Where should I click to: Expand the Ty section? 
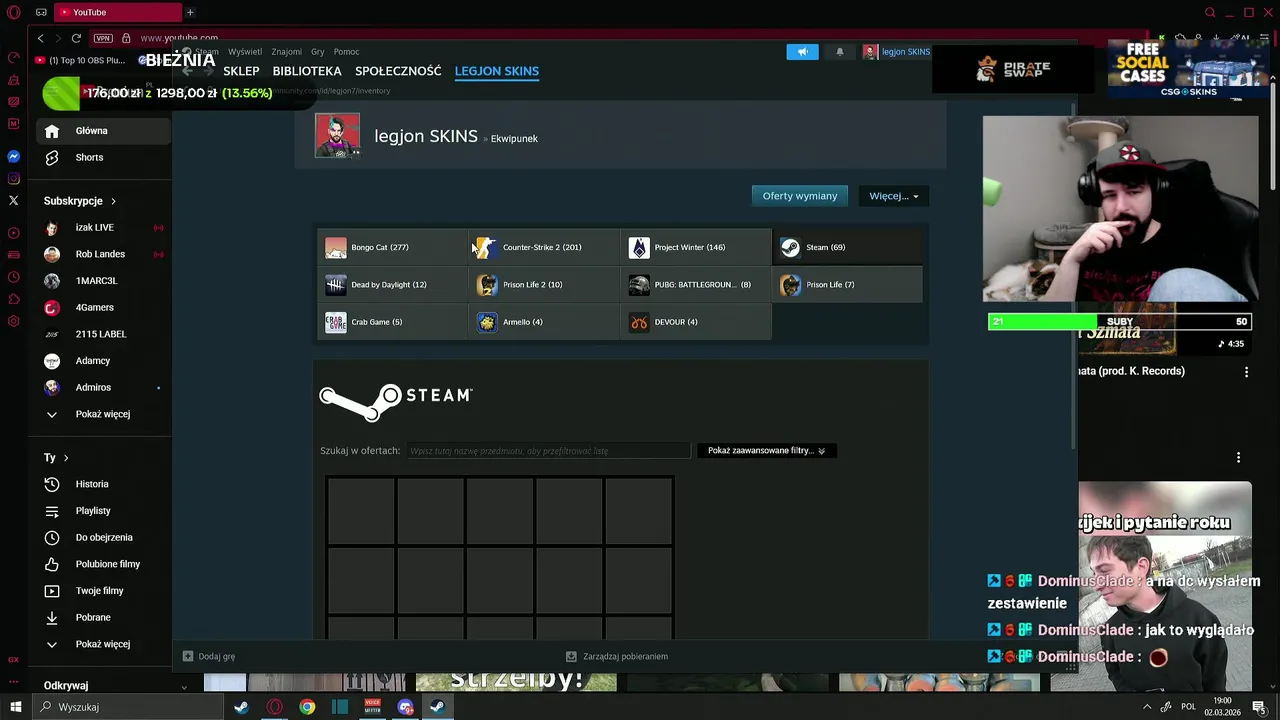click(56, 458)
